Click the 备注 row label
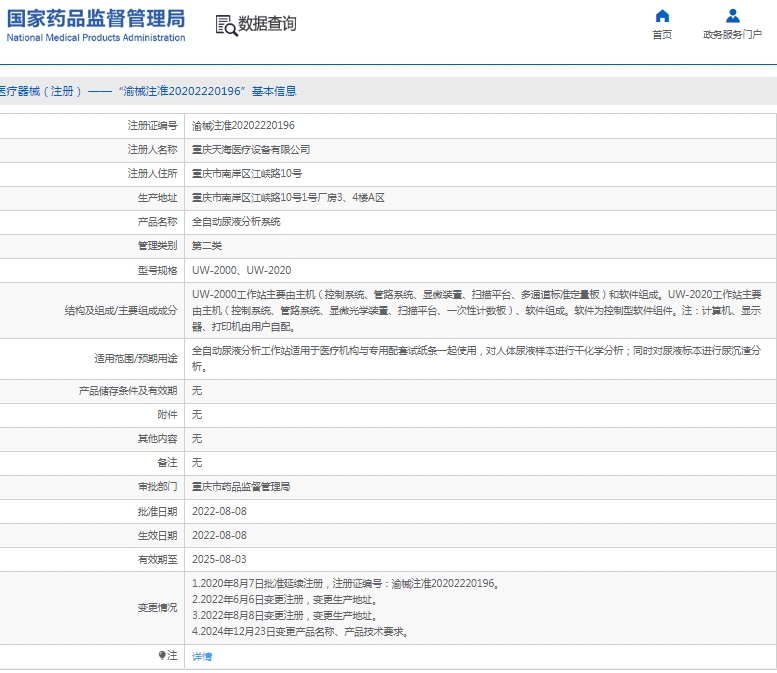The width and height of the screenshot is (777, 673). pyautogui.click(x=167, y=463)
